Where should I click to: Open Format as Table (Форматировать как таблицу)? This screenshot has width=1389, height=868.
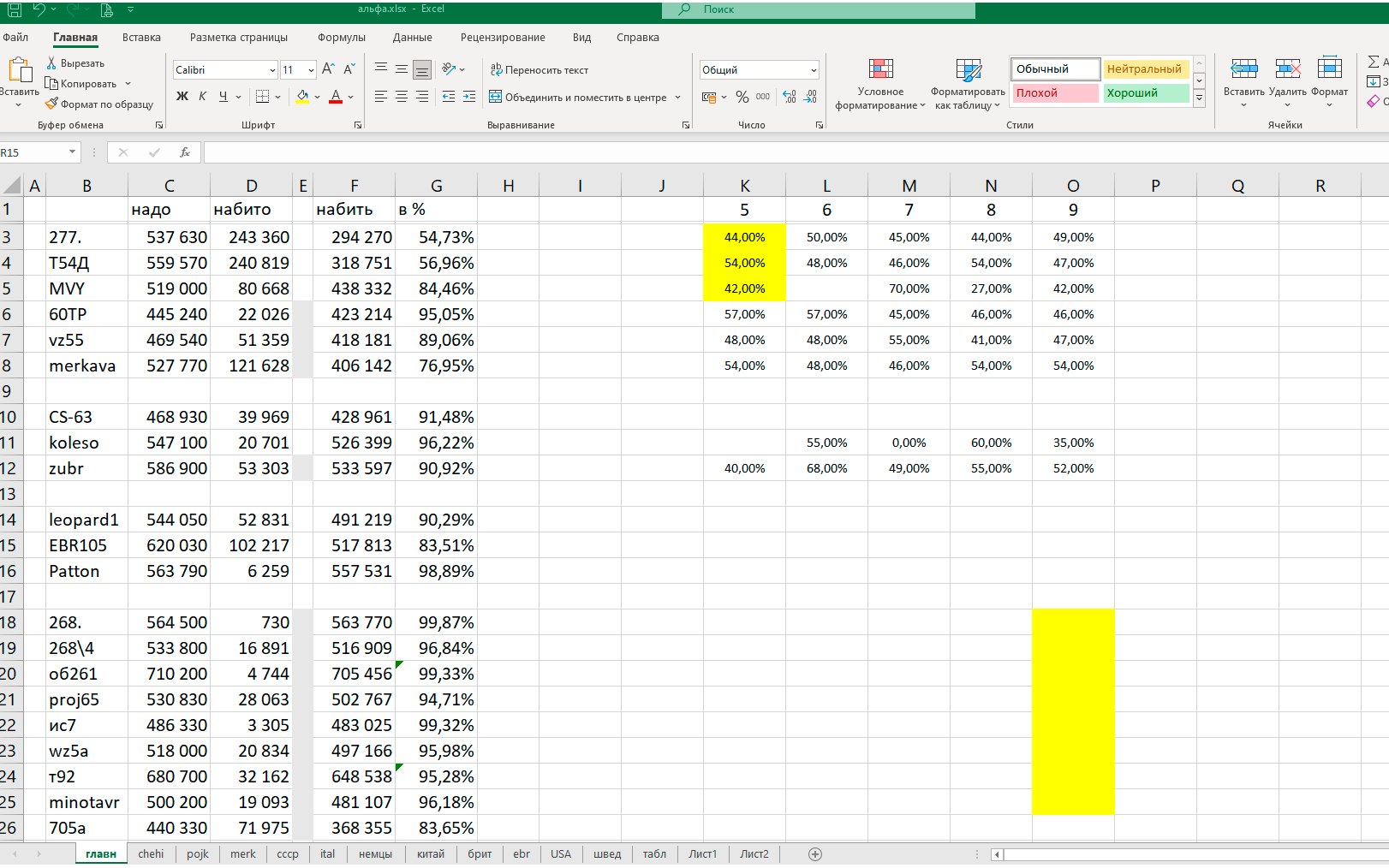point(968,84)
